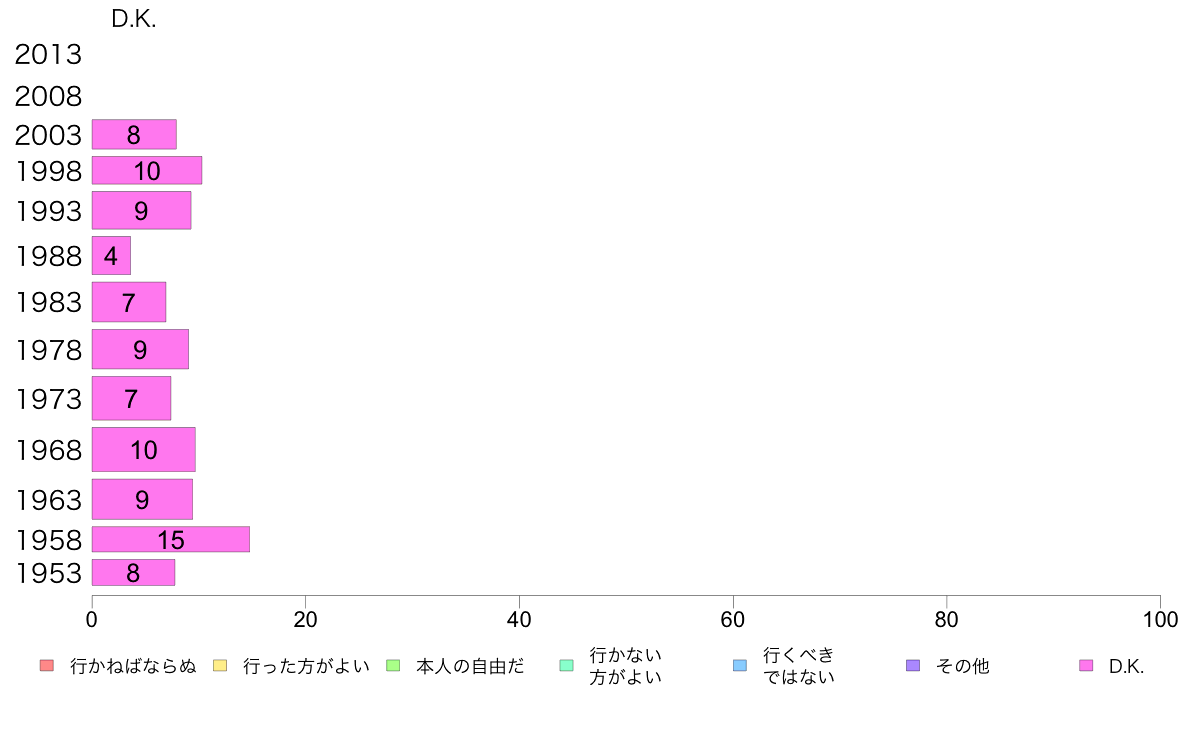Screen dimensions: 1188x736
Task: Select the 1968 bar showing 10
Action: click(144, 449)
